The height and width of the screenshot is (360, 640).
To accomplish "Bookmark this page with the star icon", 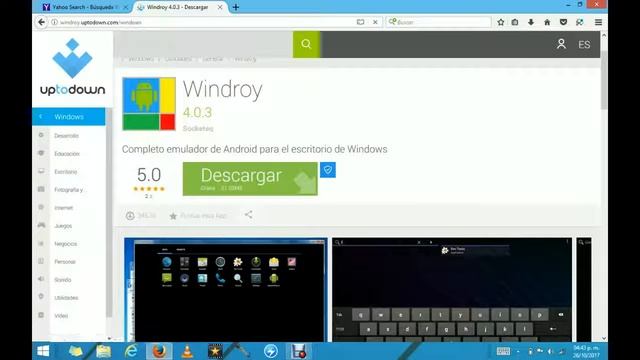I will point(501,22).
